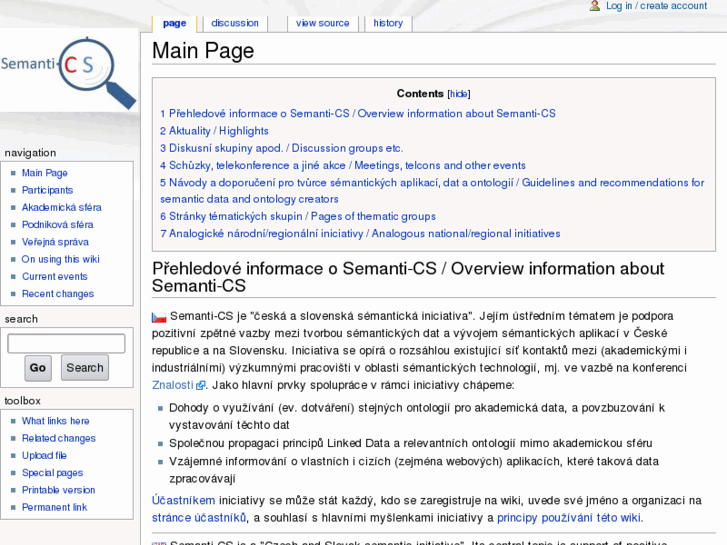This screenshot has height=545, width=727.
Task: Open Recent changes navigation link
Action: (x=58, y=294)
